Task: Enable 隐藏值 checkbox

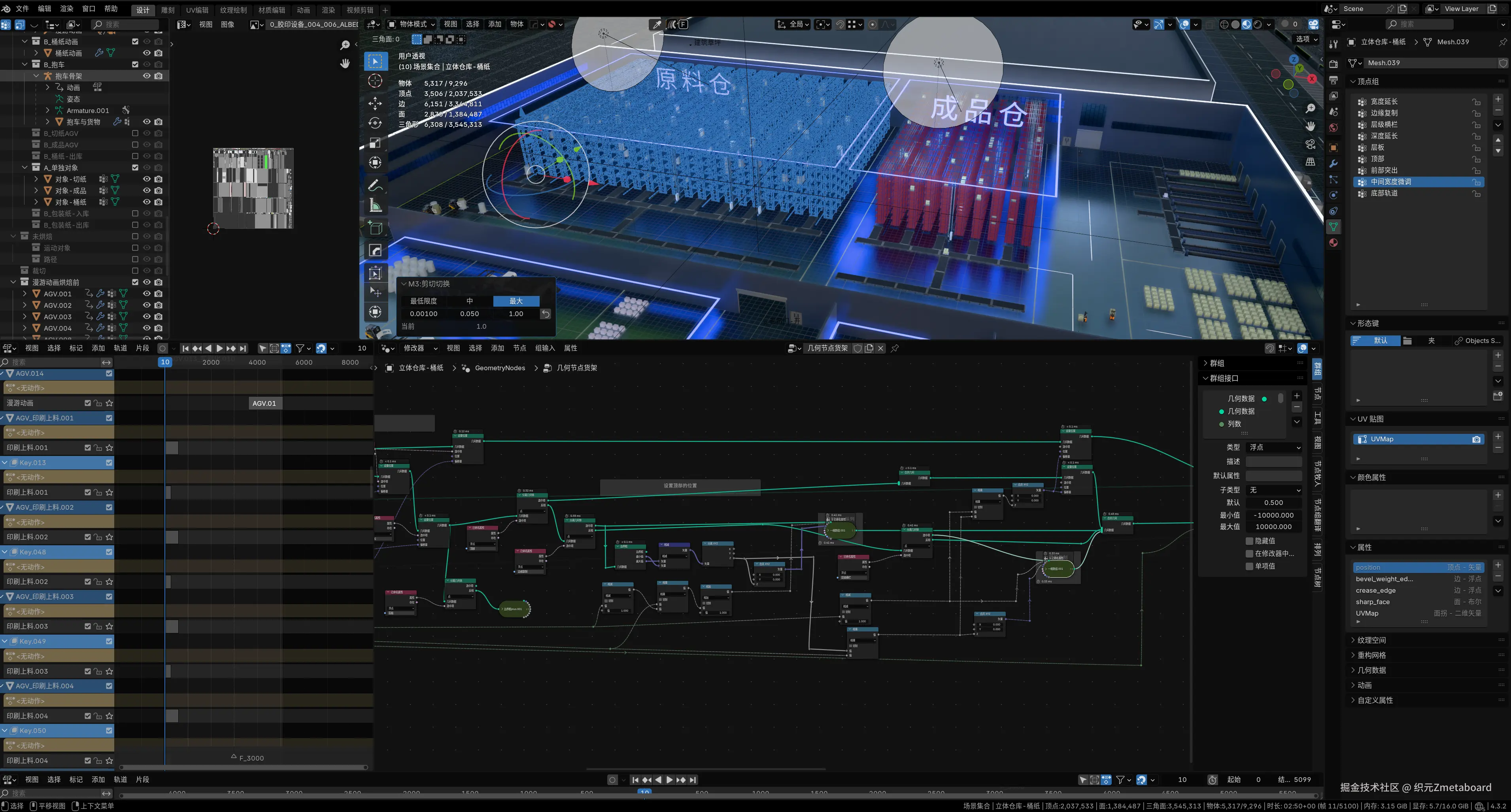Action: (x=1249, y=541)
